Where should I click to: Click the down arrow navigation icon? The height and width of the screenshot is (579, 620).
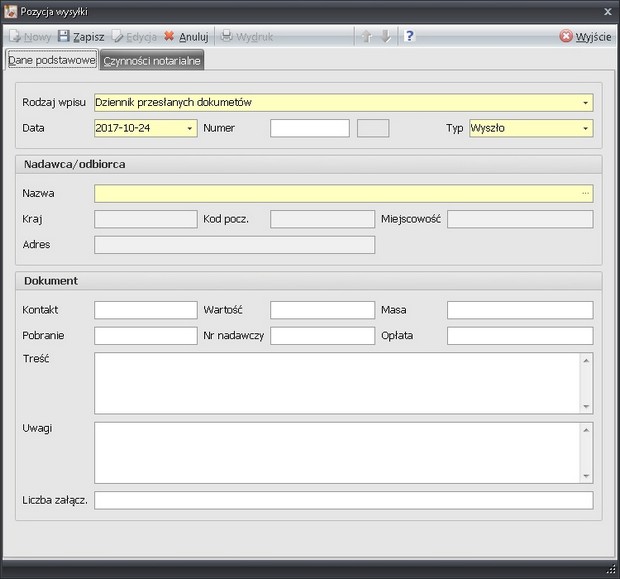(x=385, y=36)
